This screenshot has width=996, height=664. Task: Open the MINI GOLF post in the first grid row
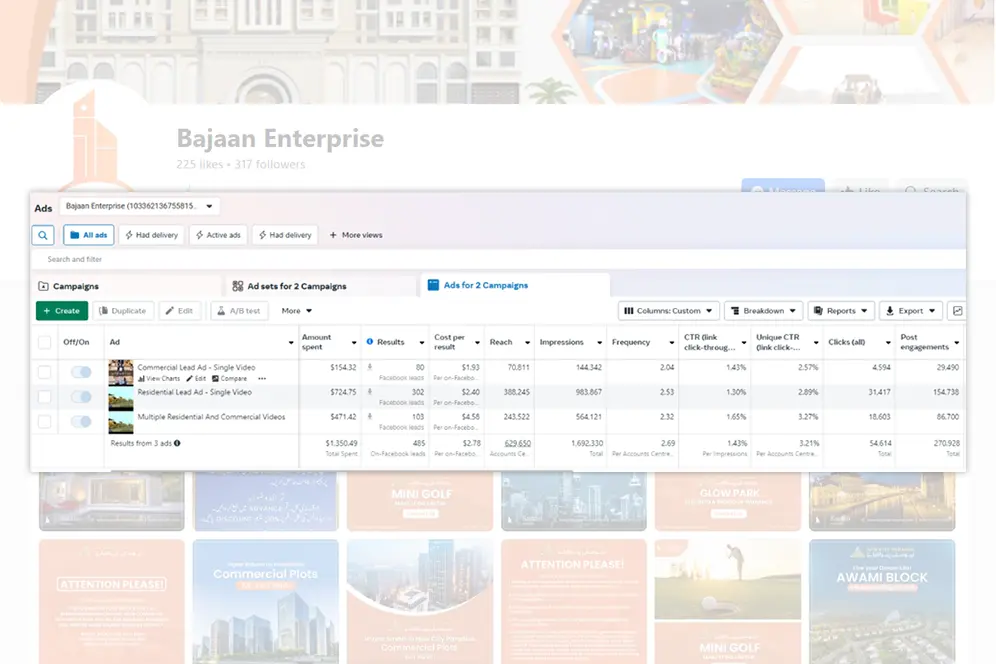point(420,501)
